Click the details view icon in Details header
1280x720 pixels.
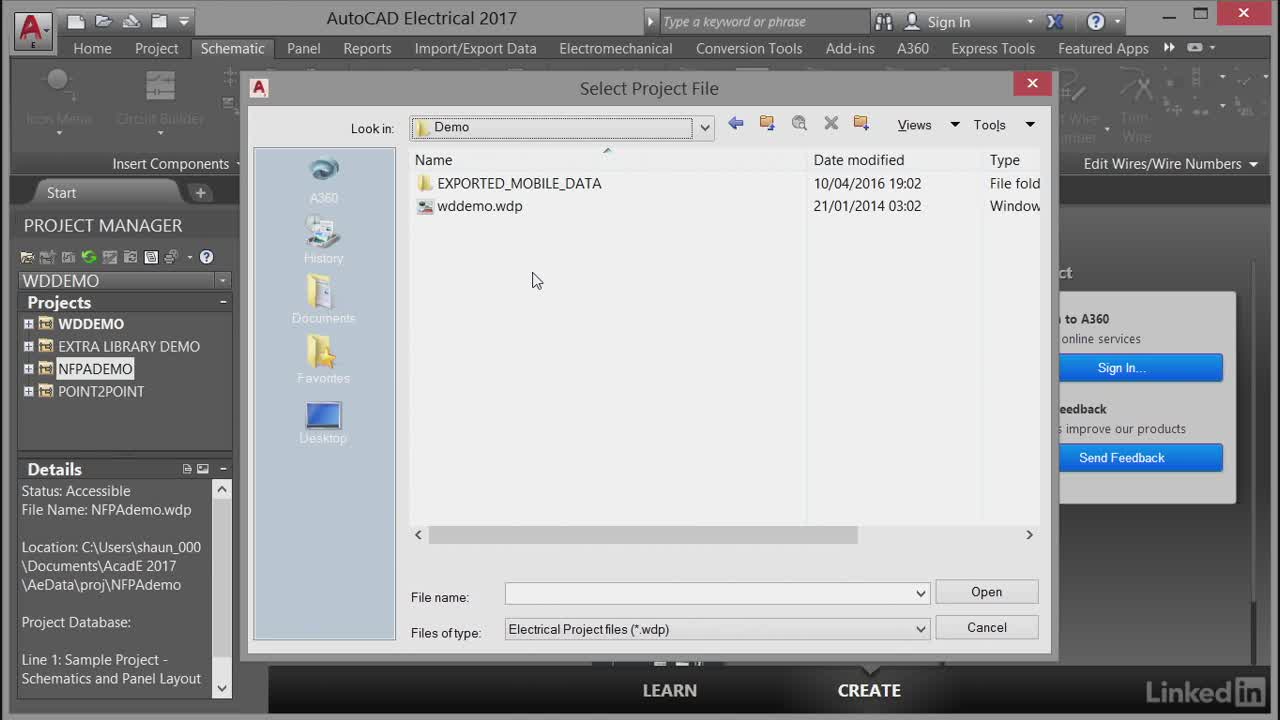(187, 469)
